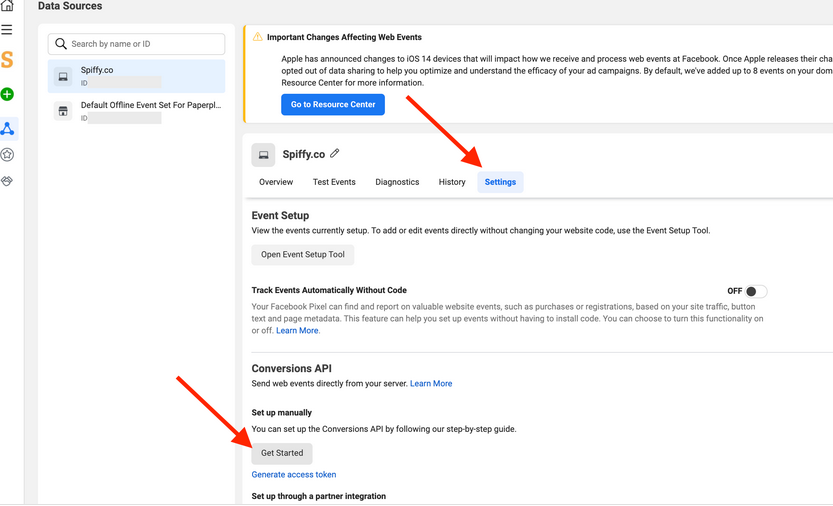Select Default Offline Event Set For Paperpl... entry
This screenshot has height=506, width=833.
(x=137, y=111)
